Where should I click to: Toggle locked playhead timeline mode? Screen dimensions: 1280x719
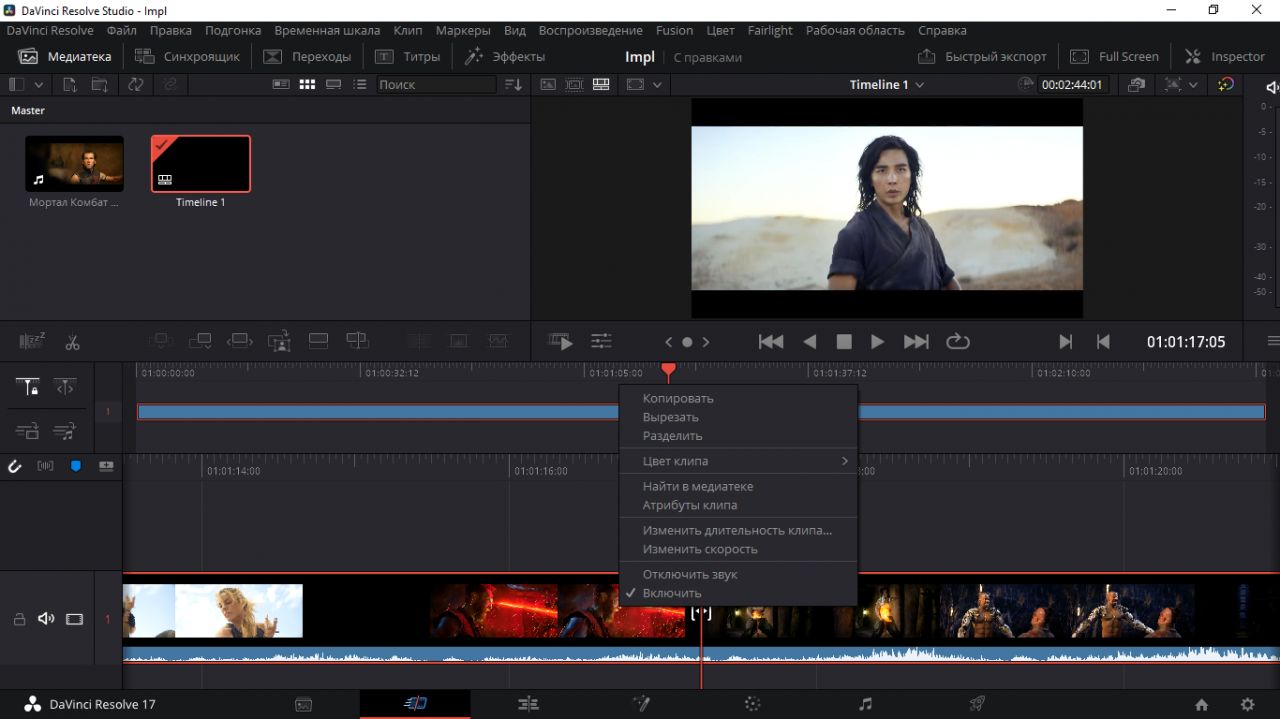(27, 387)
